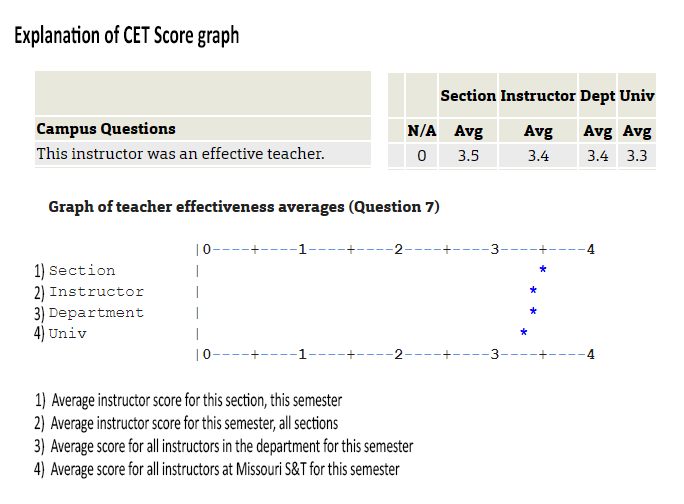Select the "Explanation of CET Score graph" heading
The image size is (684, 504).
[x=126, y=37]
